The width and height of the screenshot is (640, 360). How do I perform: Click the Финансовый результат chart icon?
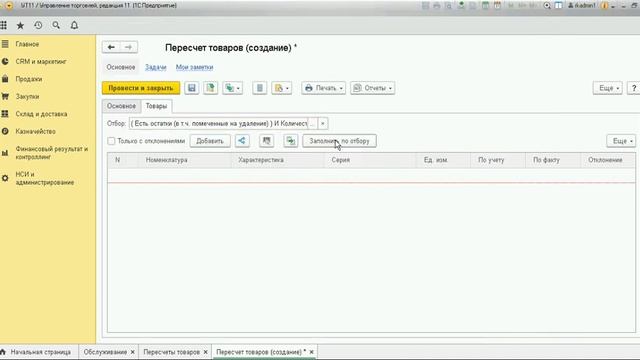[x=5, y=153]
